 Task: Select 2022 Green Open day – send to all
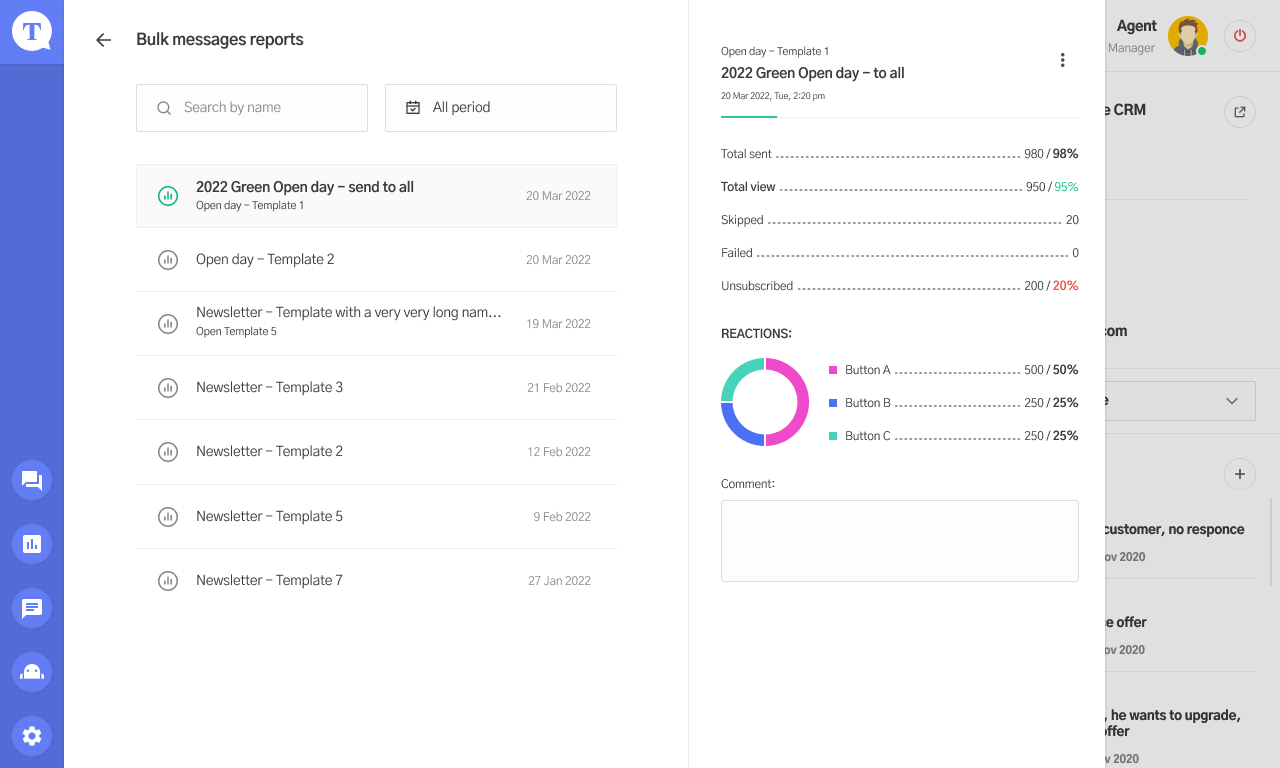[376, 196]
